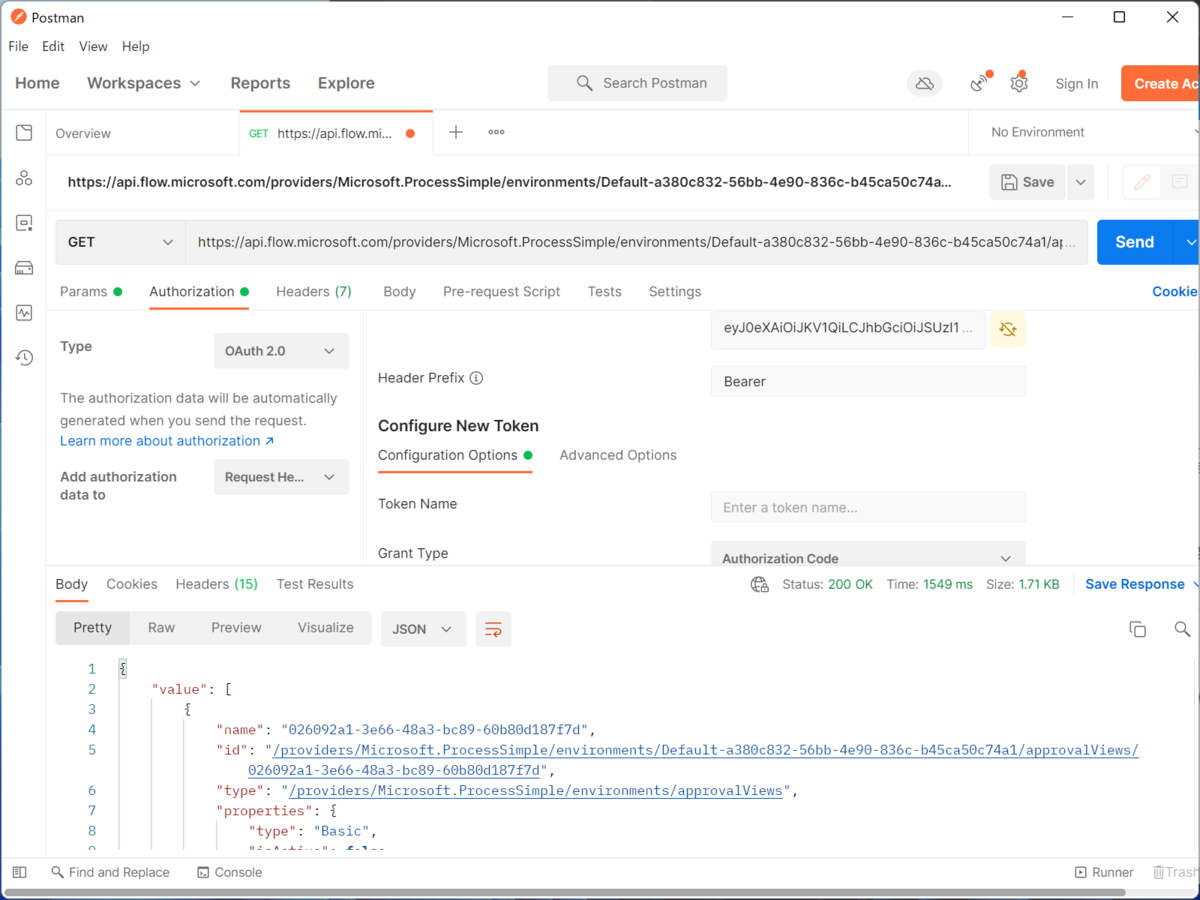Screen dimensions: 1200x900
Task: Open the Tests tab
Action: pyautogui.click(x=604, y=292)
